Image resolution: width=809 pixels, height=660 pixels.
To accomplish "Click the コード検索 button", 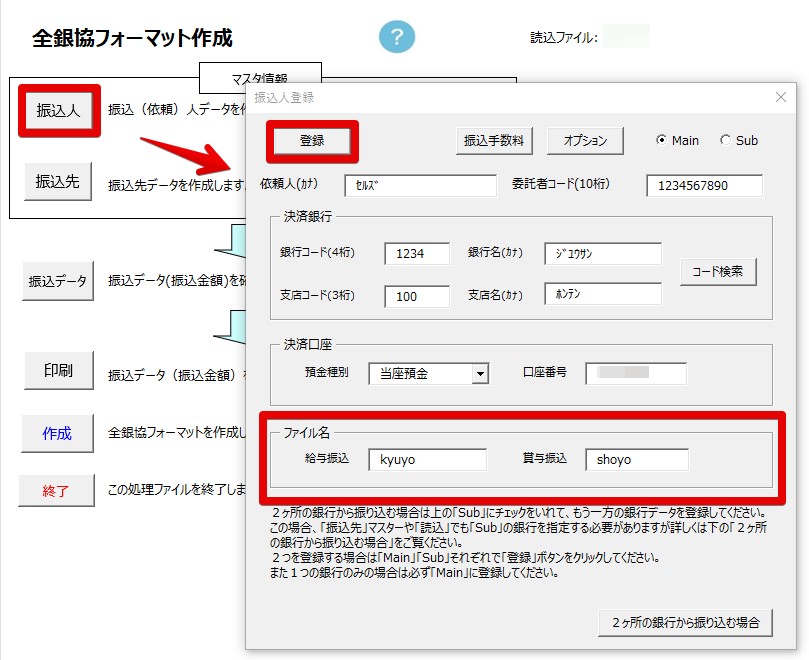I will pos(718,271).
